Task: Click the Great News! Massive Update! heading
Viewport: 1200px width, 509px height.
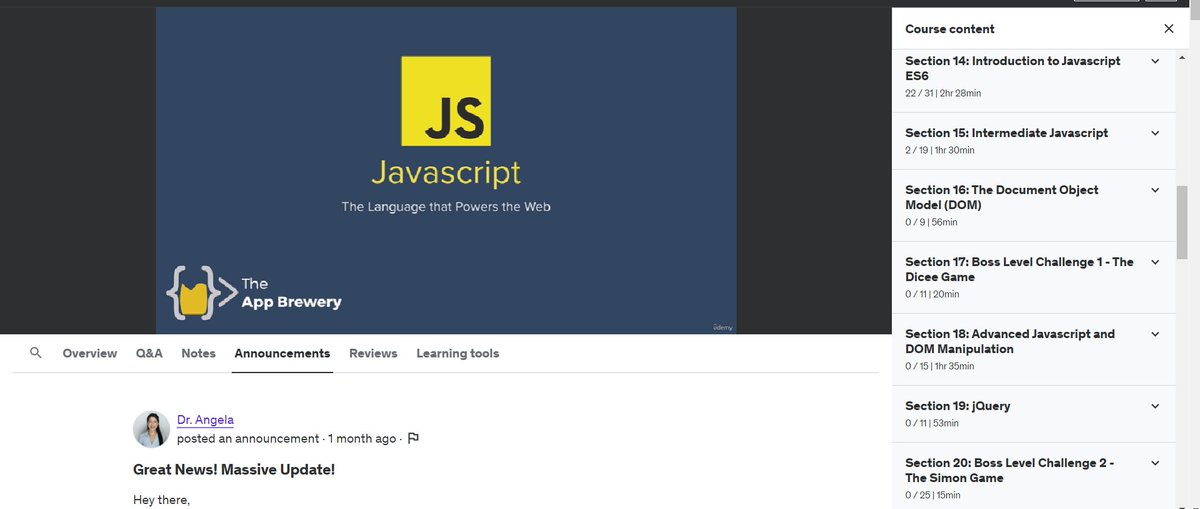Action: point(234,469)
